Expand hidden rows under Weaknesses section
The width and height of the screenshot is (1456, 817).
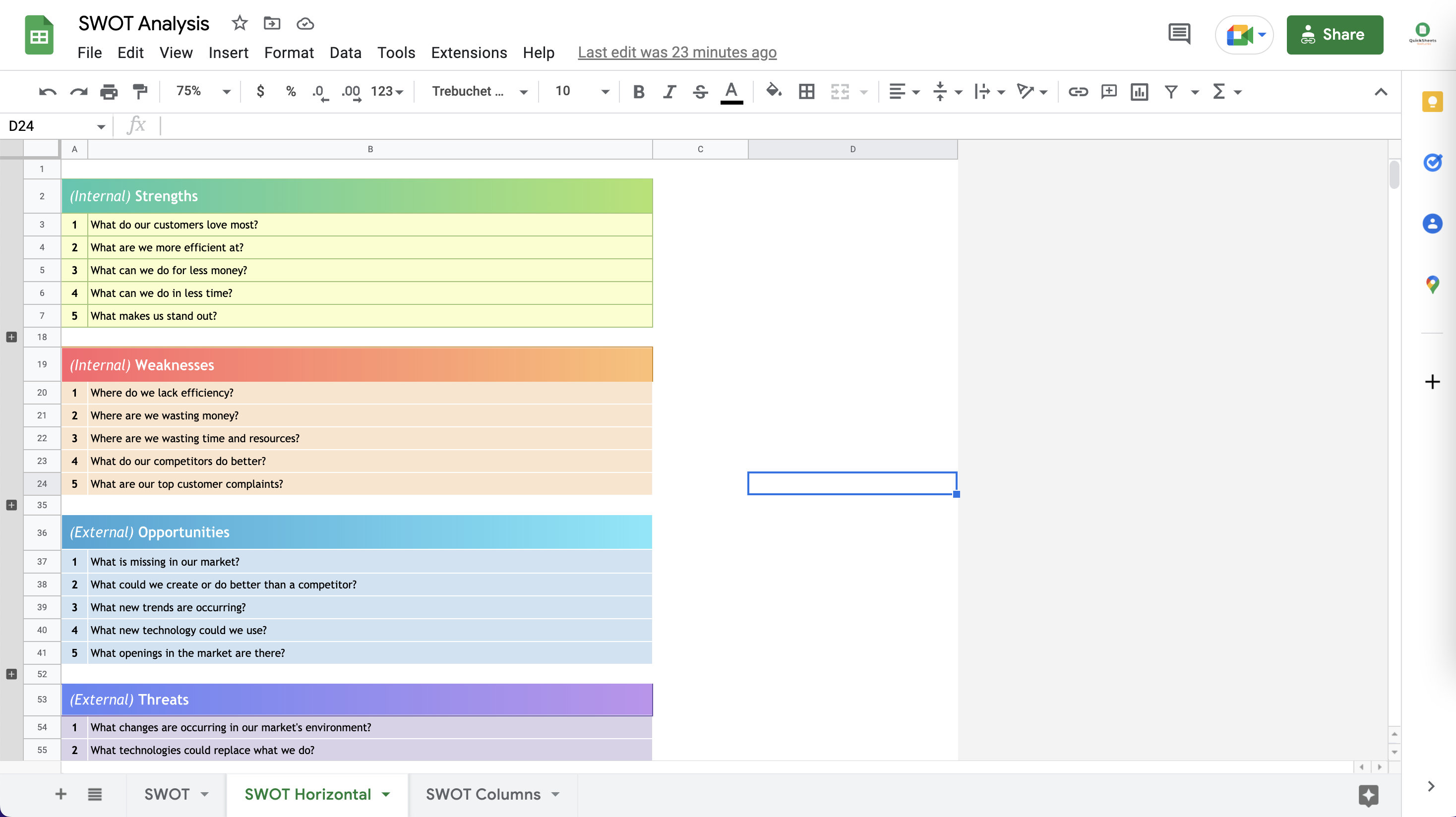click(x=11, y=505)
